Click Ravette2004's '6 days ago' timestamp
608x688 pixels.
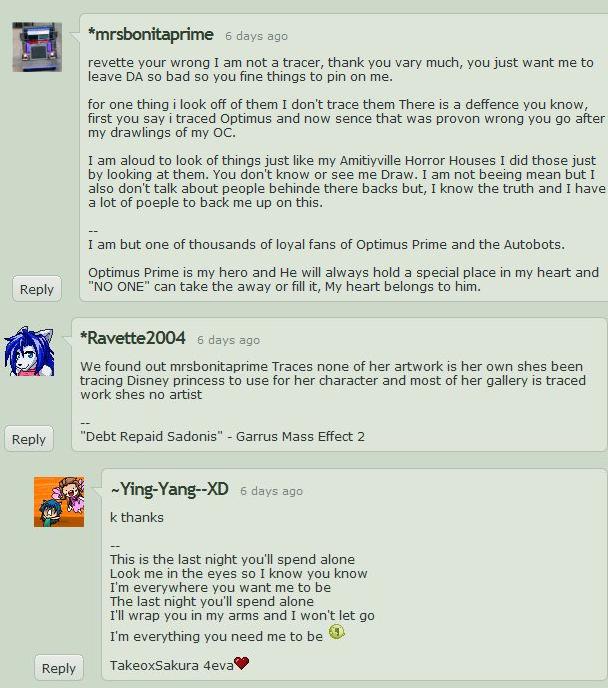coord(229,340)
